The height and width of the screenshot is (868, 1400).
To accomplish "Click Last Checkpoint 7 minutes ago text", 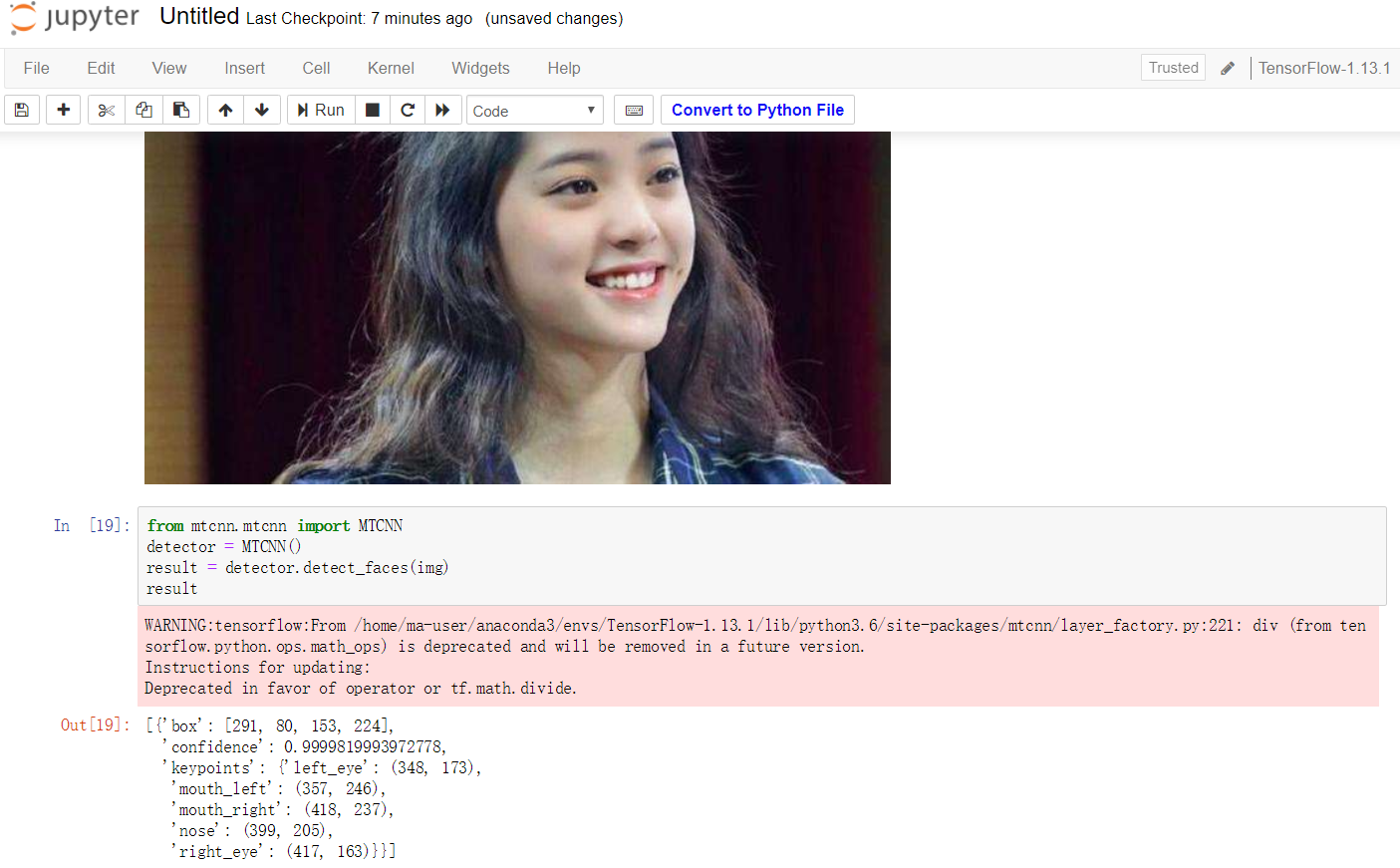I will [x=360, y=19].
